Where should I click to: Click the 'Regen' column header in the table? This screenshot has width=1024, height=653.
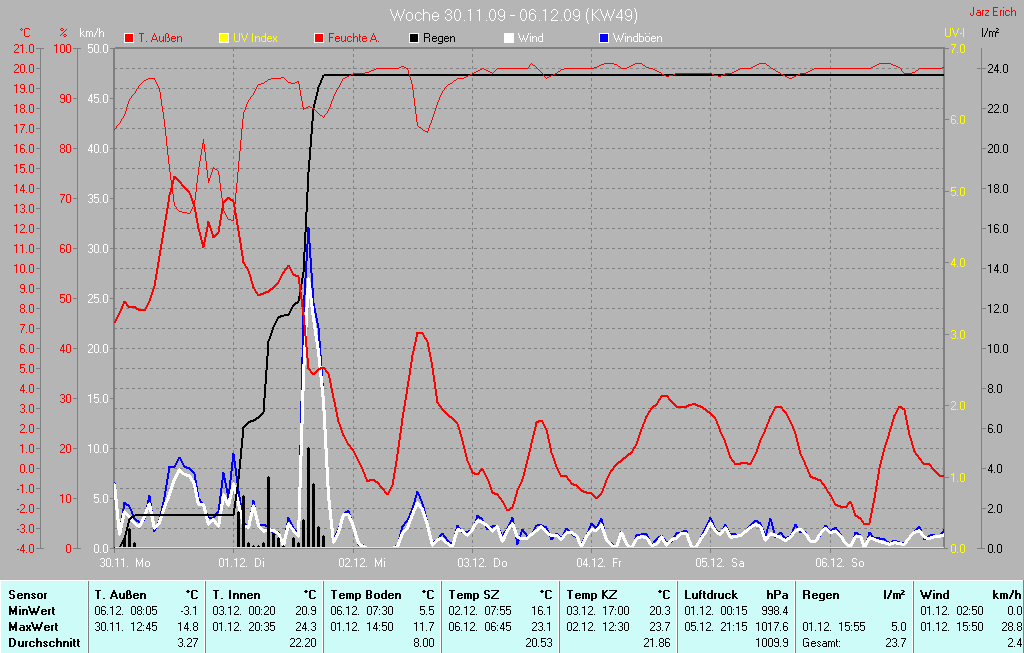coord(821,595)
